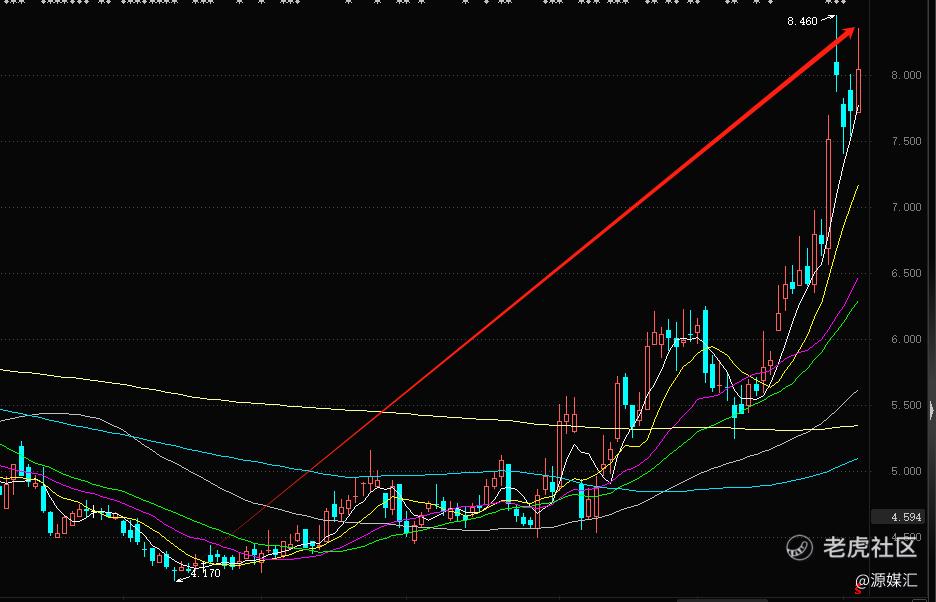Click the 4.170 low price annotation
The width and height of the screenshot is (936, 602).
tap(205, 573)
